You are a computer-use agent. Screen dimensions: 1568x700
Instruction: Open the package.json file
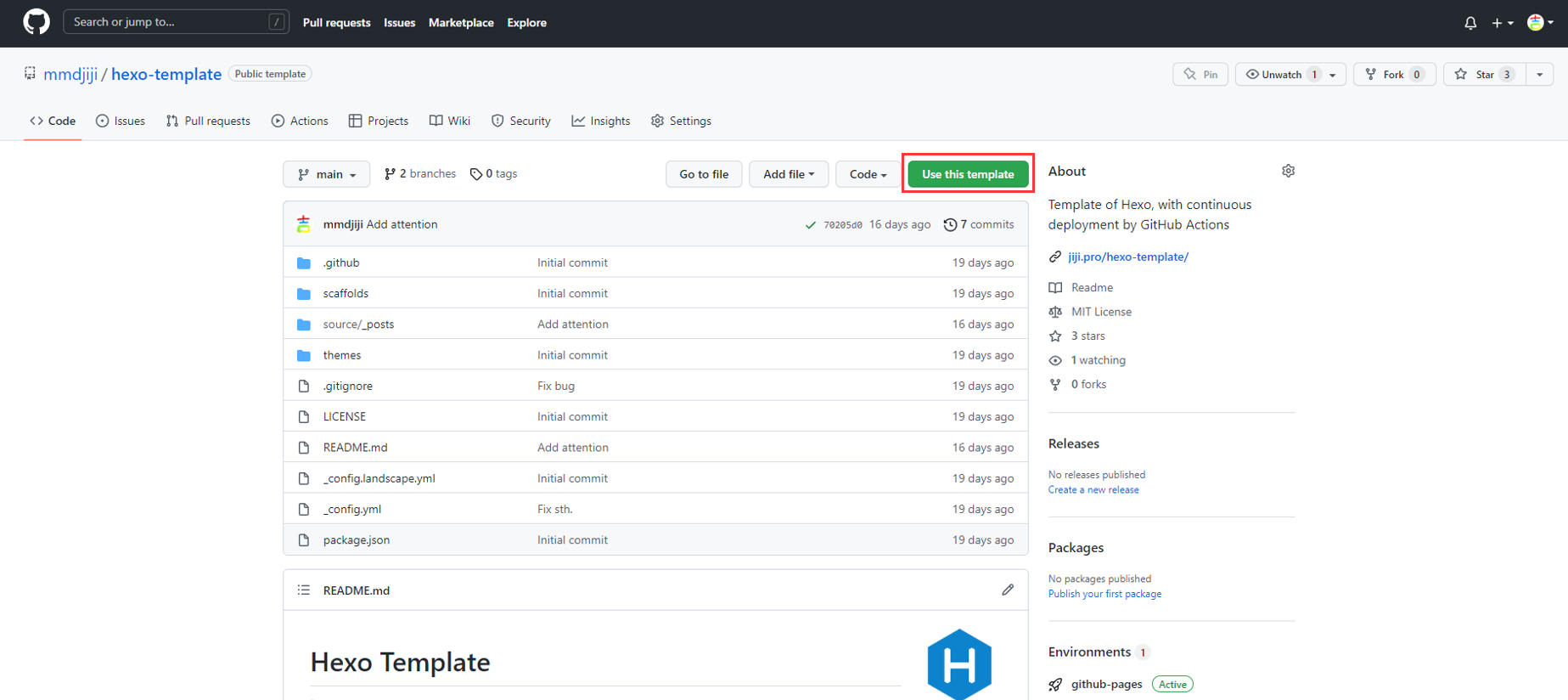pos(357,539)
